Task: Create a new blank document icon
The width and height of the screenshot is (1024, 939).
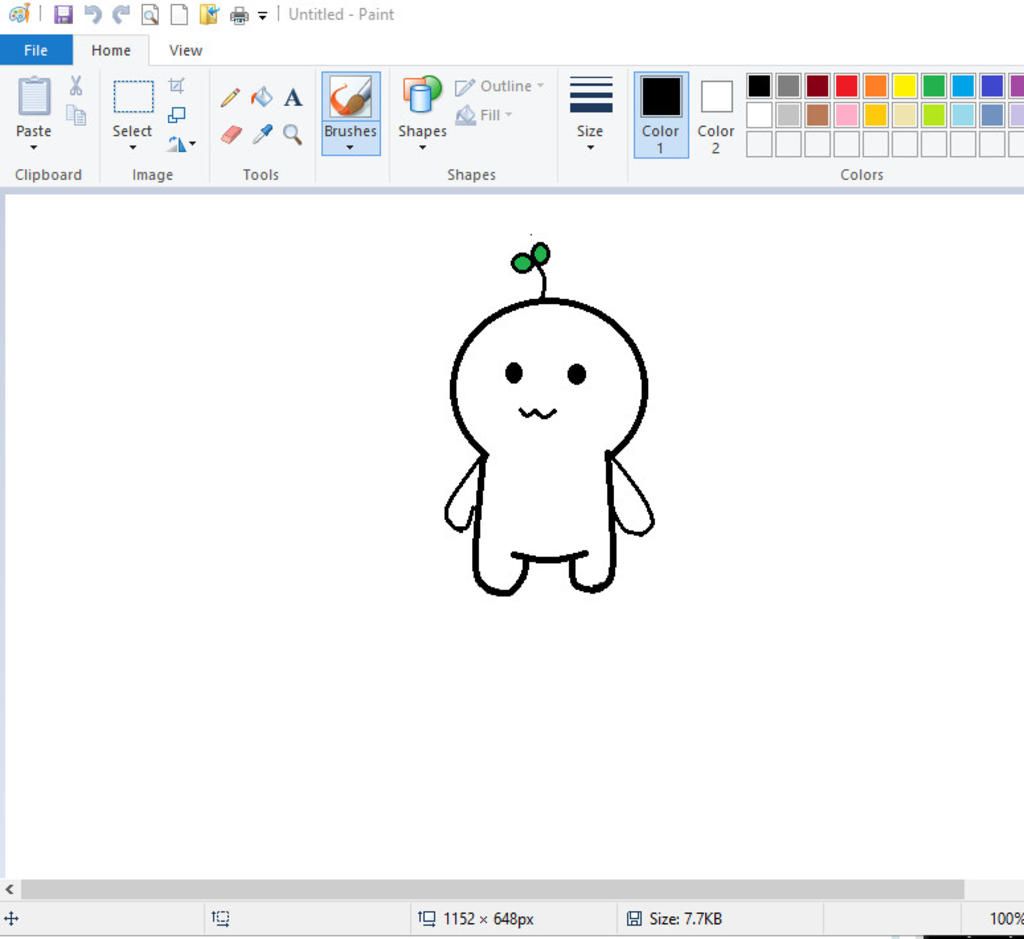Action: pos(179,14)
